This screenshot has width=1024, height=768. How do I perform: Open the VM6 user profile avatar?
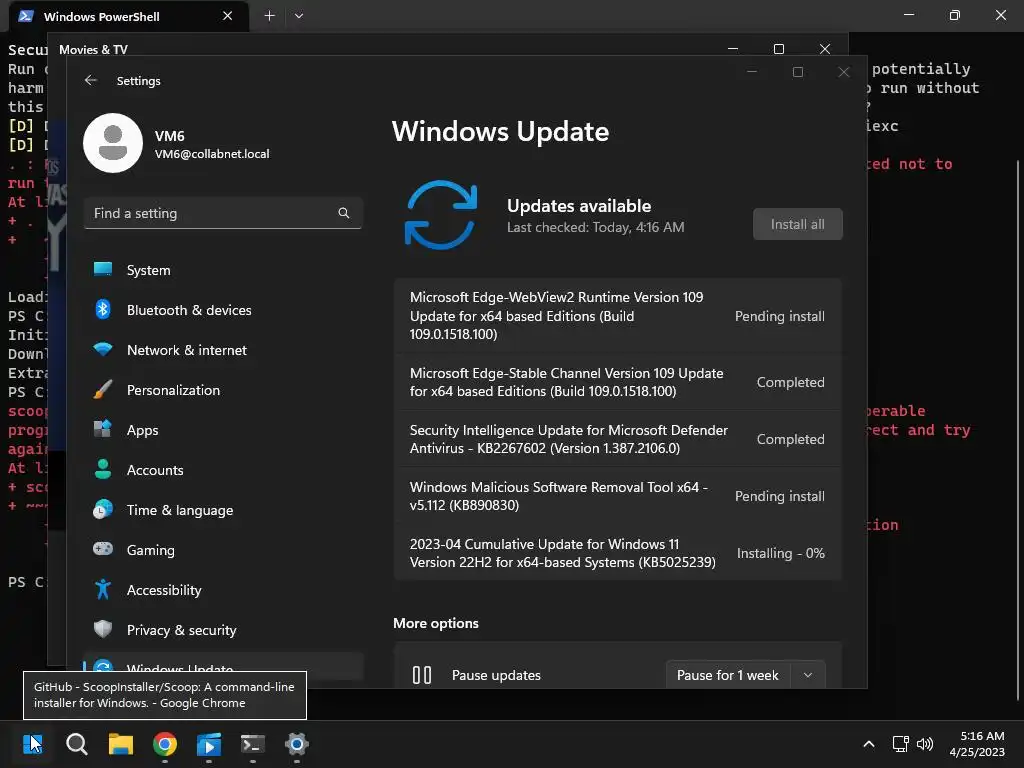pos(113,143)
